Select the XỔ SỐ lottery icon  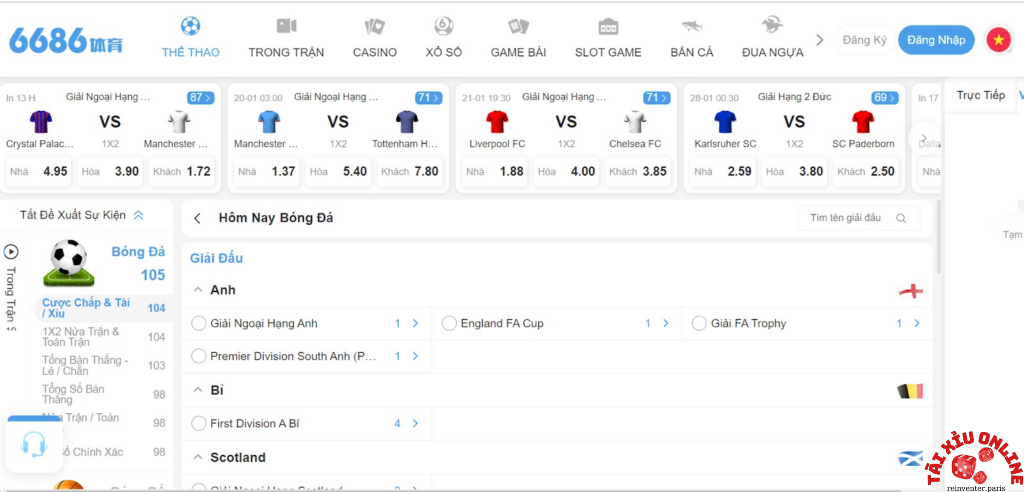(443, 27)
